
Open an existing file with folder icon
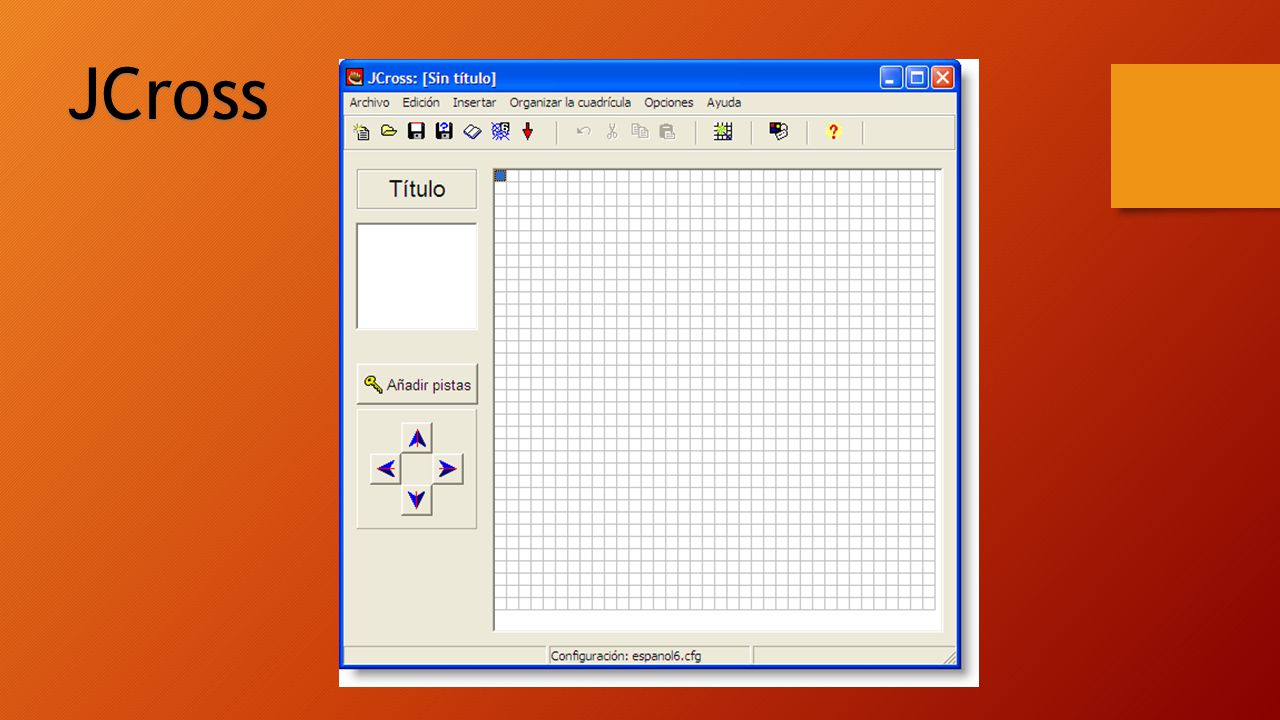pyautogui.click(x=389, y=131)
